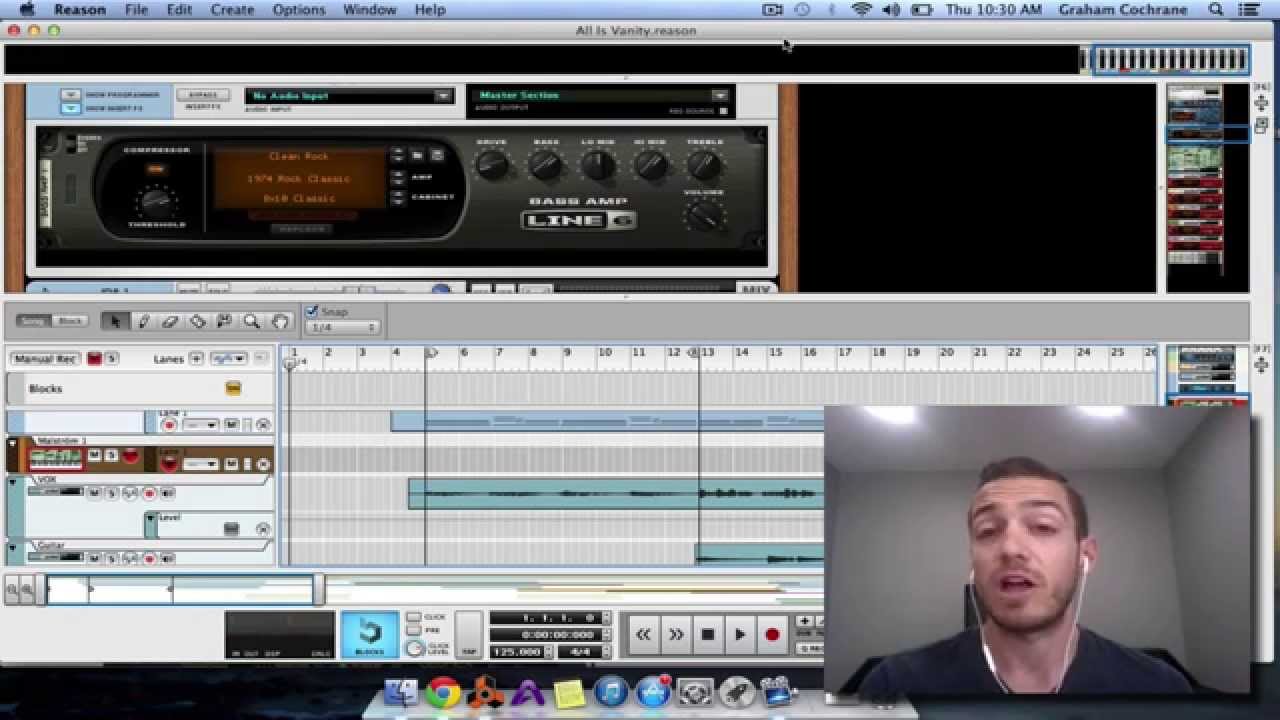Click the Rewind transport button
The width and height of the screenshot is (1280, 720).
[643, 634]
